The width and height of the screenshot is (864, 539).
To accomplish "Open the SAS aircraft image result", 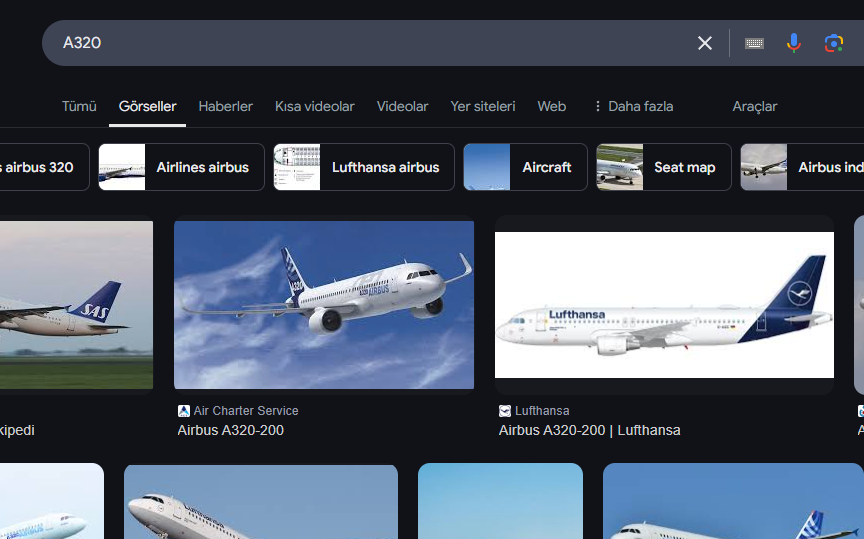I will point(77,305).
